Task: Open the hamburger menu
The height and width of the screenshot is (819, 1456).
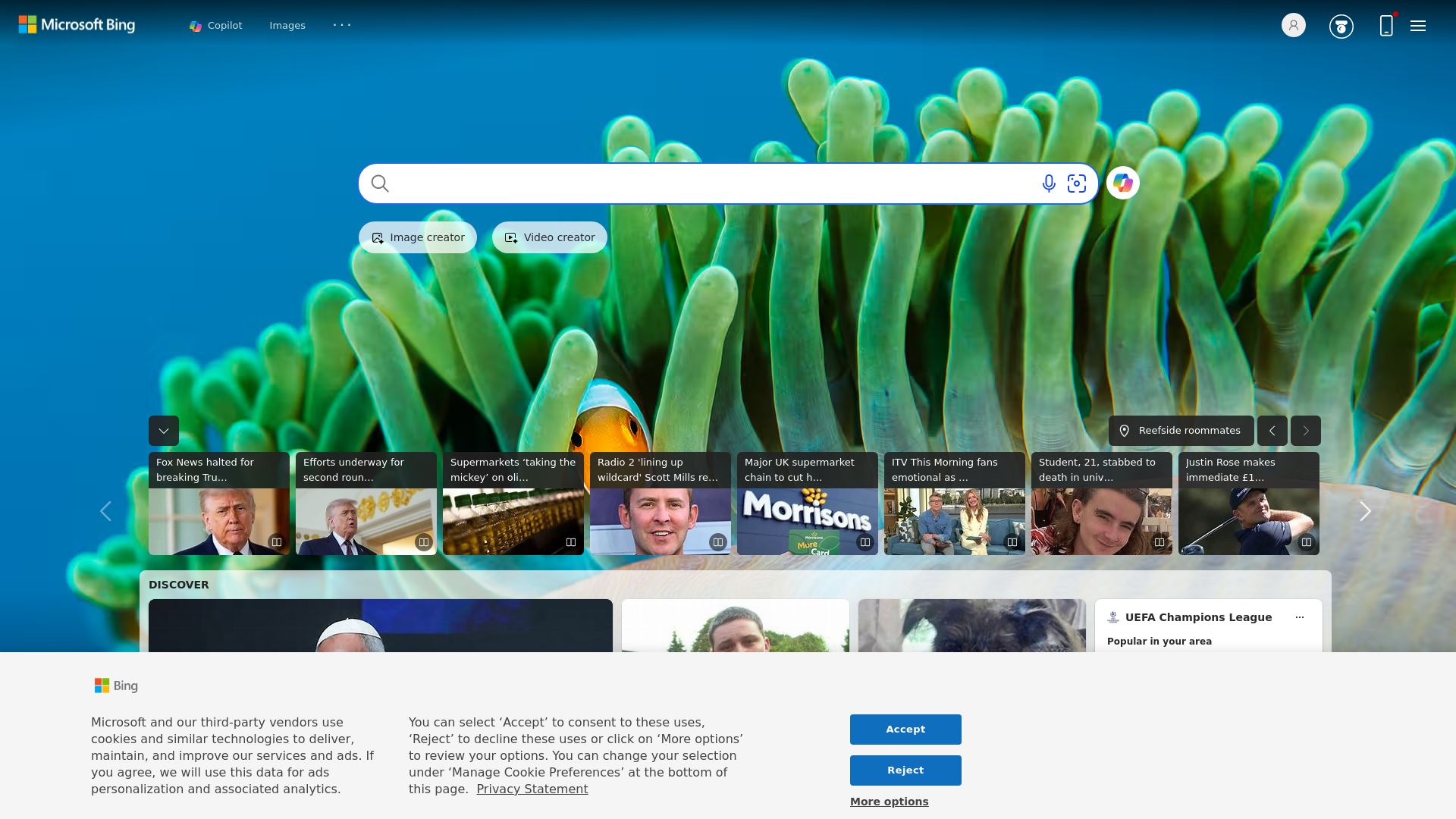Action: 1417,25
